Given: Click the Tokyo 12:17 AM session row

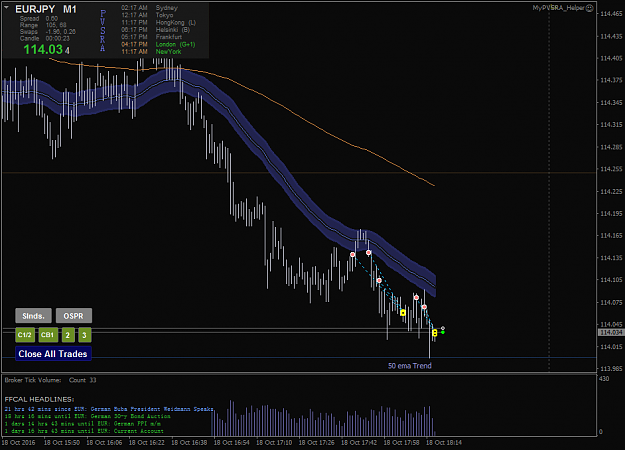Looking at the screenshot, I should (x=147, y=15).
